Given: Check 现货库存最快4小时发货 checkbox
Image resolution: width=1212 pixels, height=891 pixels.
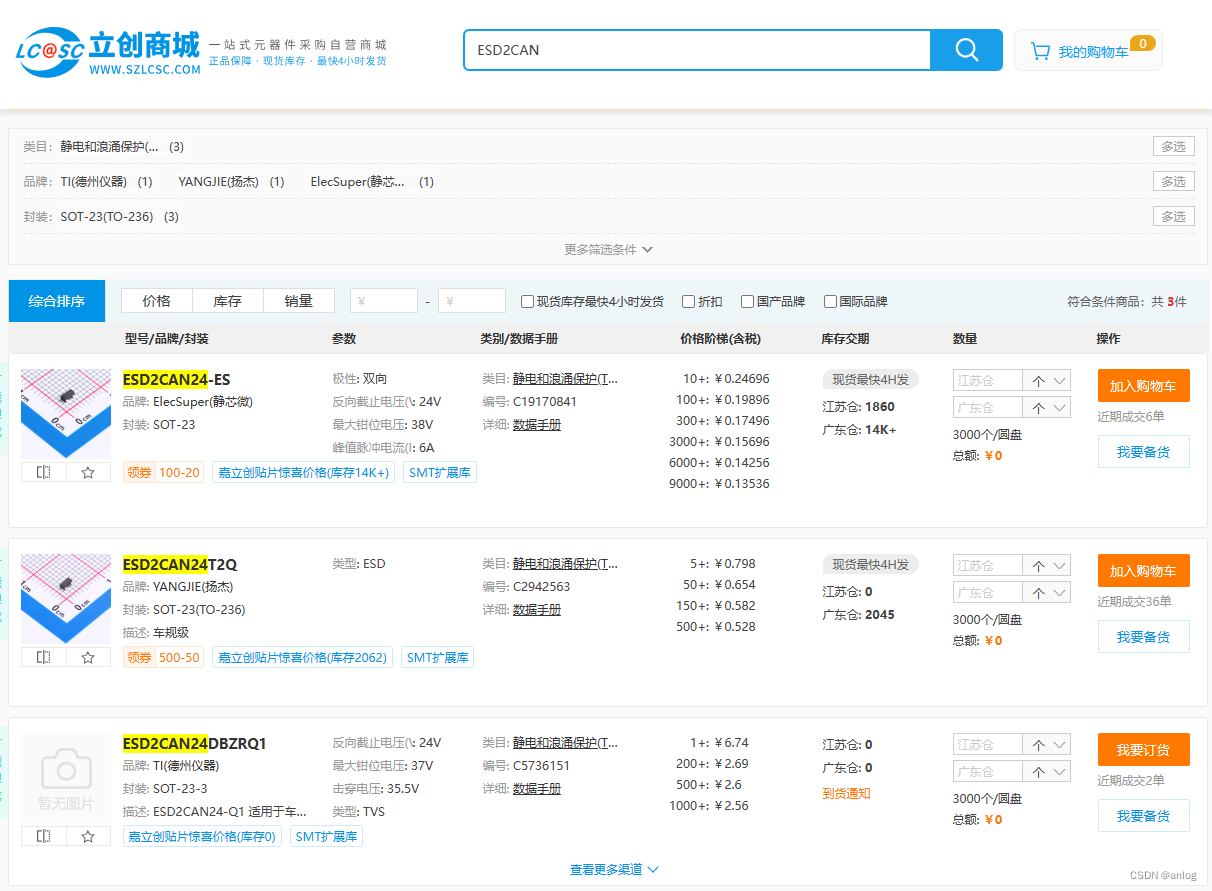Looking at the screenshot, I should (x=528, y=301).
